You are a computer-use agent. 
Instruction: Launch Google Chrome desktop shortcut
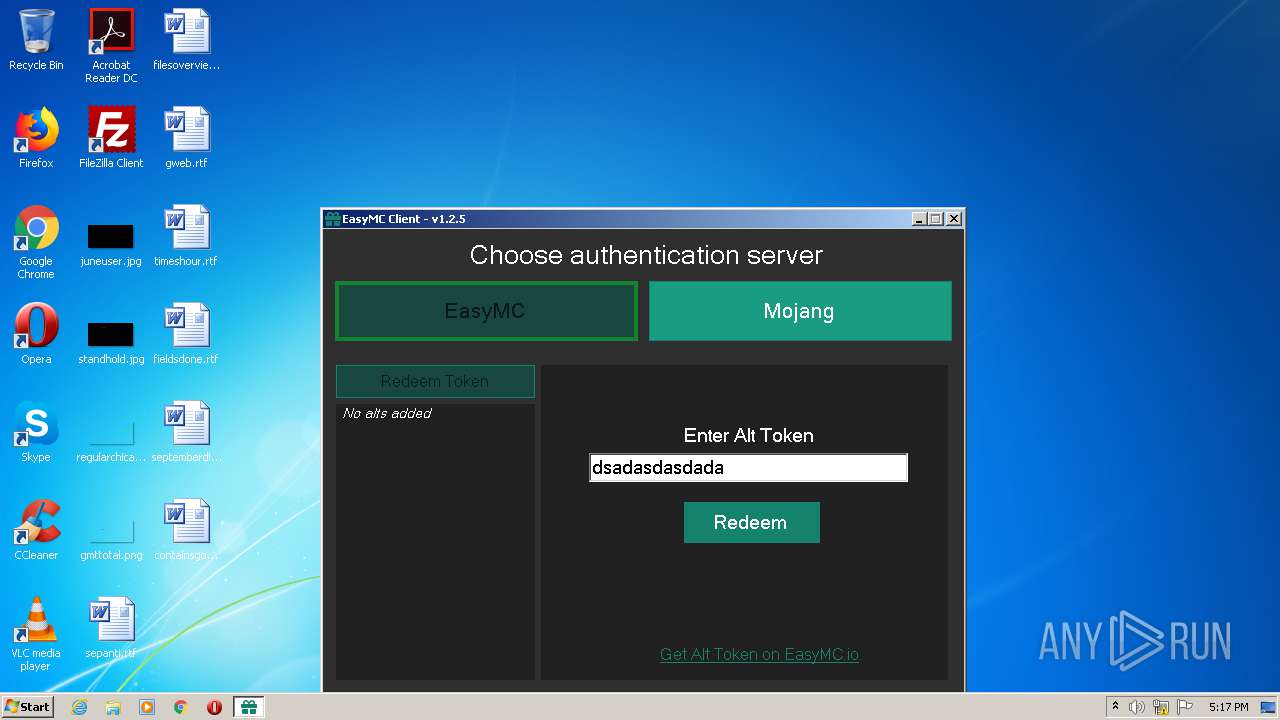click(x=36, y=243)
